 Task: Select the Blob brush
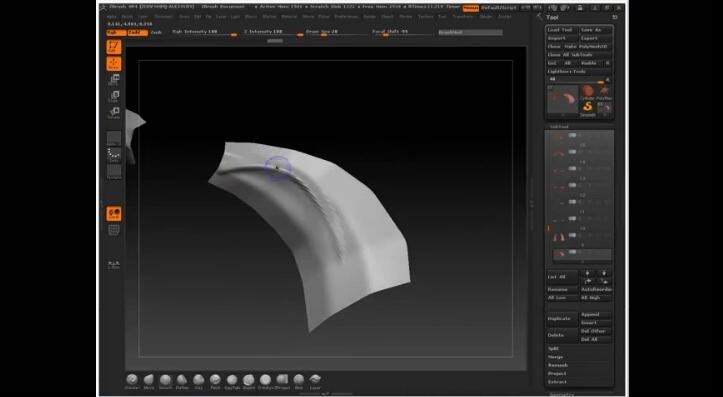pos(299,381)
